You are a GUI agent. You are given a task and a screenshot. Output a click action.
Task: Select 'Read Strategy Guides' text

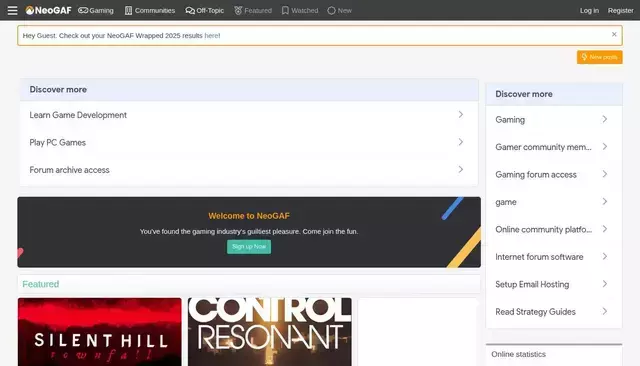[535, 312]
